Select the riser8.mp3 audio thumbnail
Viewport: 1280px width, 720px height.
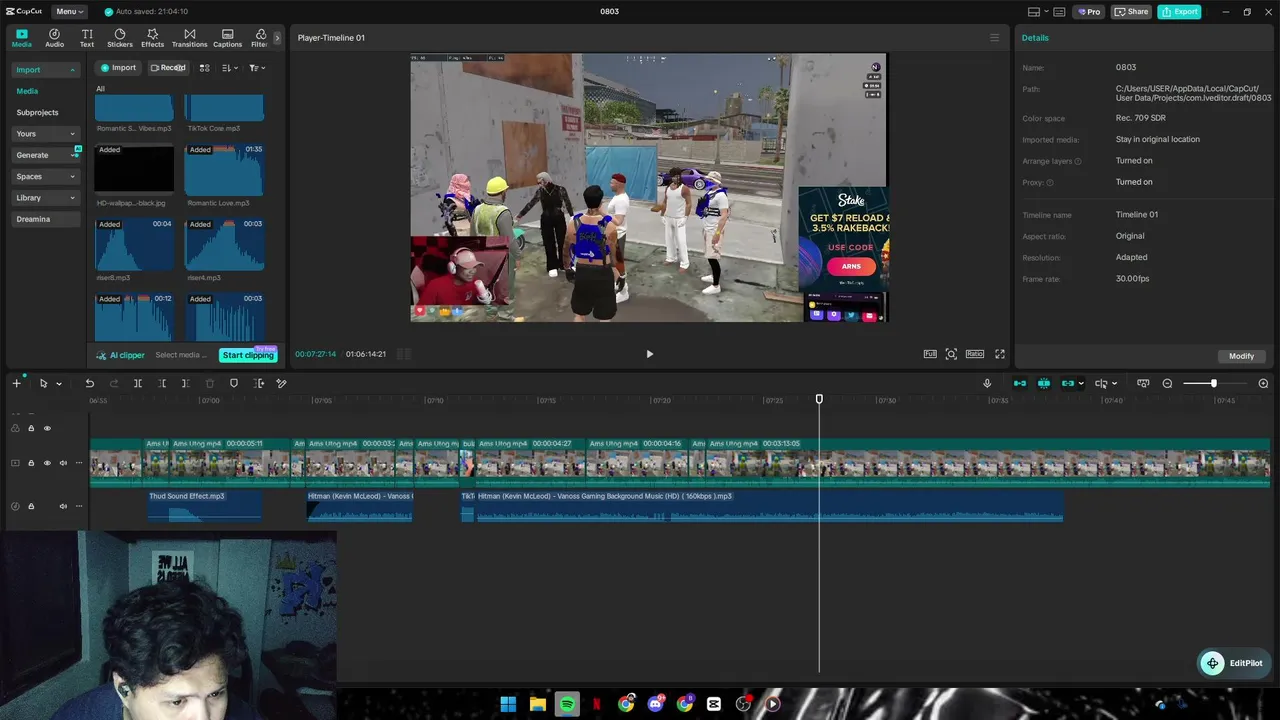134,244
